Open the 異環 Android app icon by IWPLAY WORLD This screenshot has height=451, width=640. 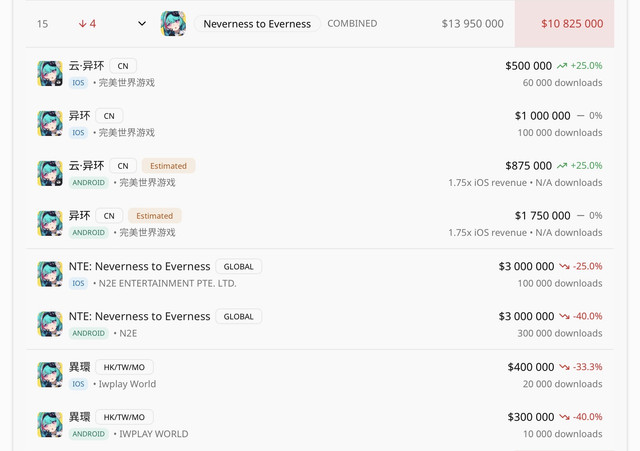point(50,424)
